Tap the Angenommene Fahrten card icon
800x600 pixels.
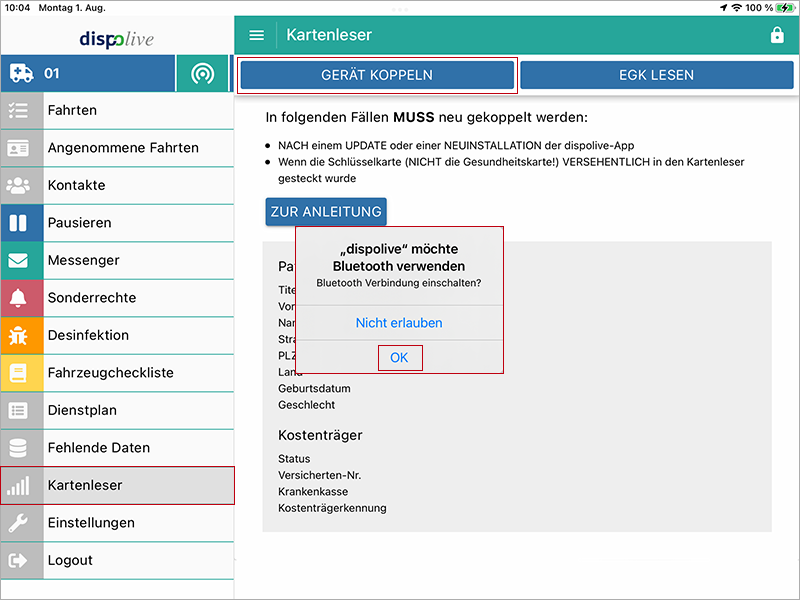[x=18, y=148]
